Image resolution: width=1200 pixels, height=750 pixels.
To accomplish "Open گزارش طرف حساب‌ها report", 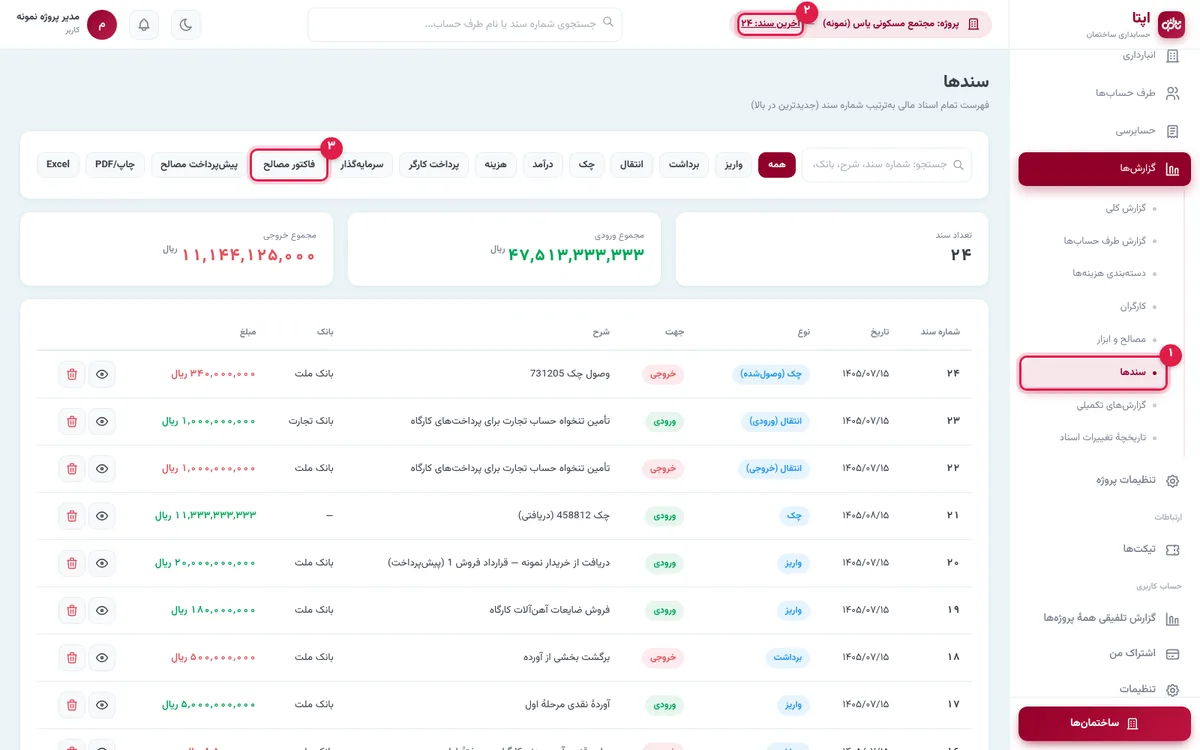I will pyautogui.click(x=1104, y=241).
